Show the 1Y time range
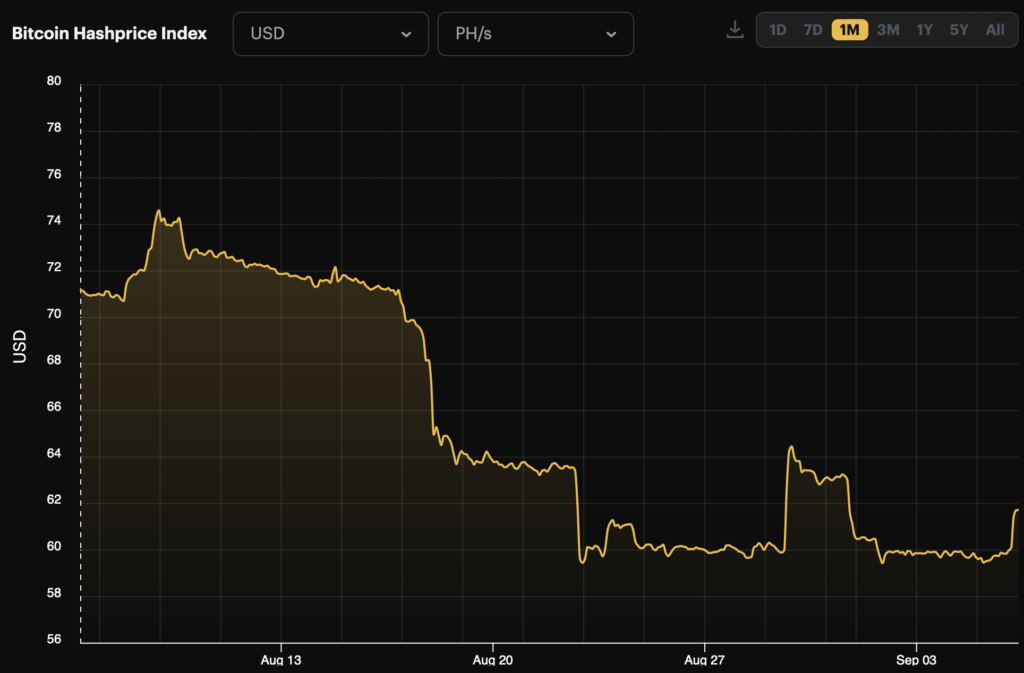 click(924, 30)
